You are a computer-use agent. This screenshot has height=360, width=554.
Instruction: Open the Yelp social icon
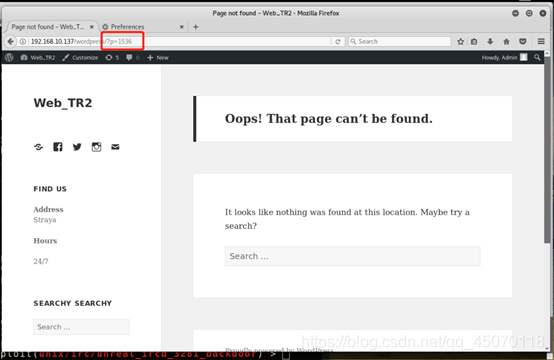point(39,147)
